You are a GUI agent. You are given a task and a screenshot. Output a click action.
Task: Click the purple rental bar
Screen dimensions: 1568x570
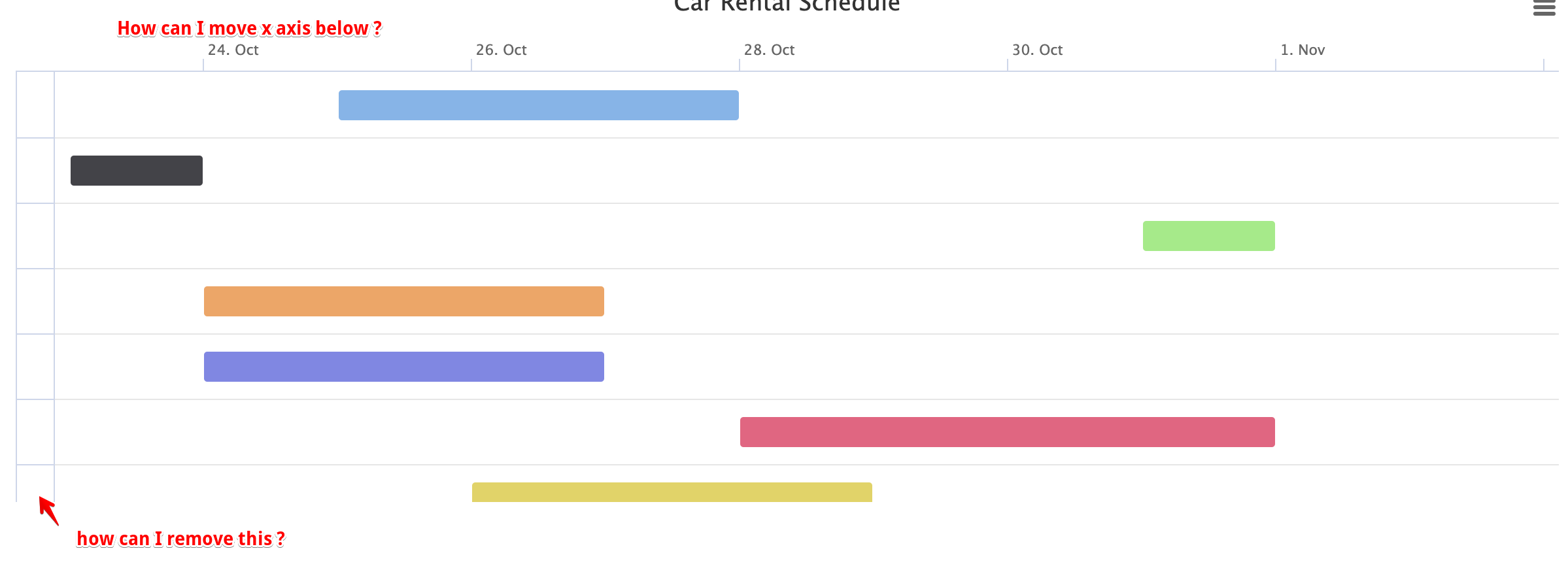coord(403,367)
